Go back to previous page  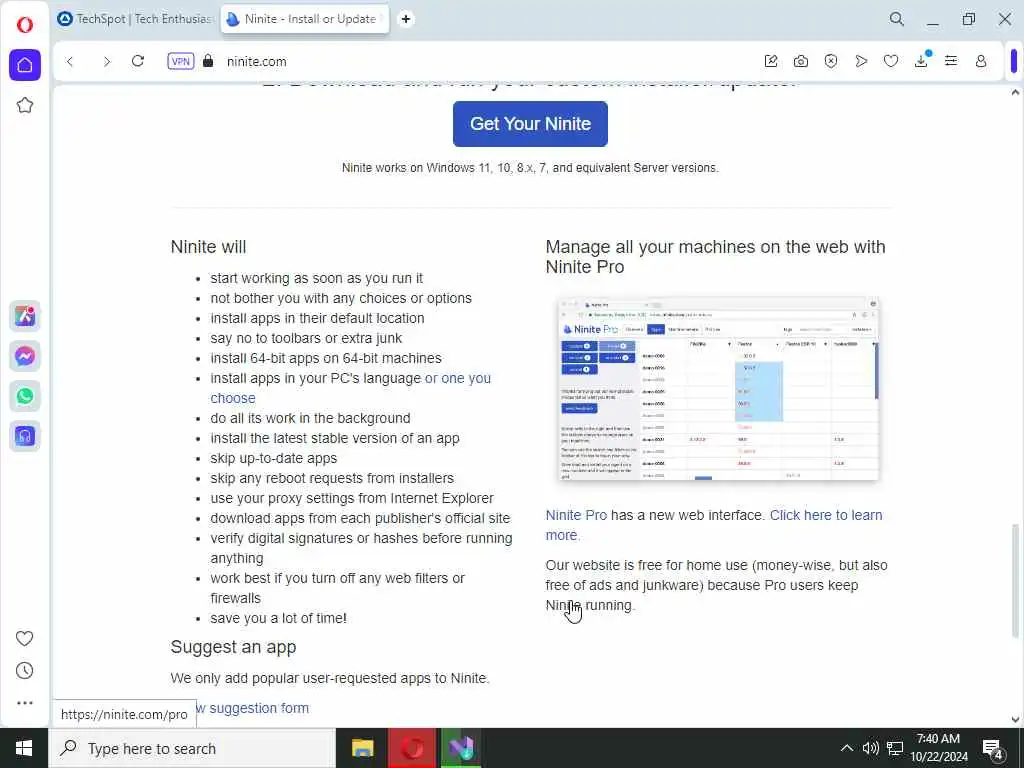[70, 61]
